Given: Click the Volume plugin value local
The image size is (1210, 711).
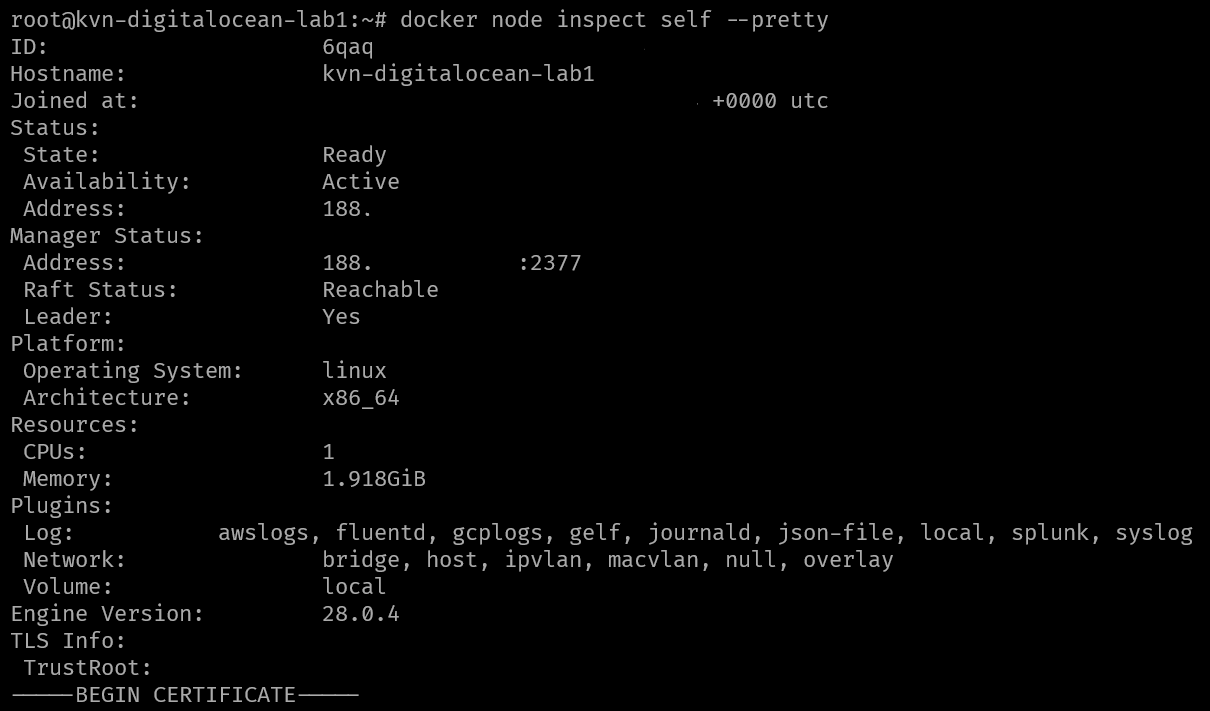Looking at the screenshot, I should tap(354, 587).
